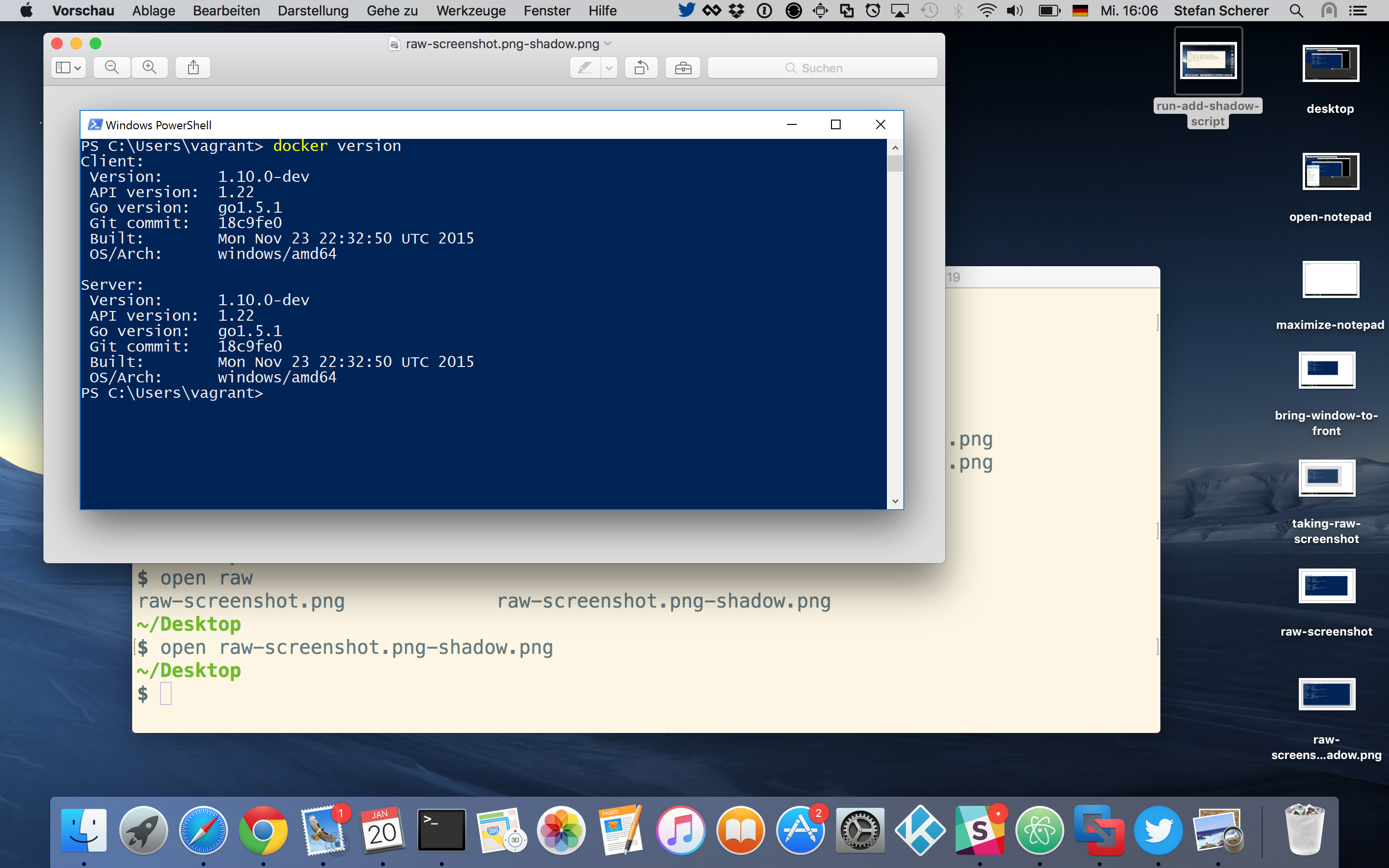Click the 1Password icon in the menu bar
The height and width of the screenshot is (868, 1389).
click(x=764, y=10)
